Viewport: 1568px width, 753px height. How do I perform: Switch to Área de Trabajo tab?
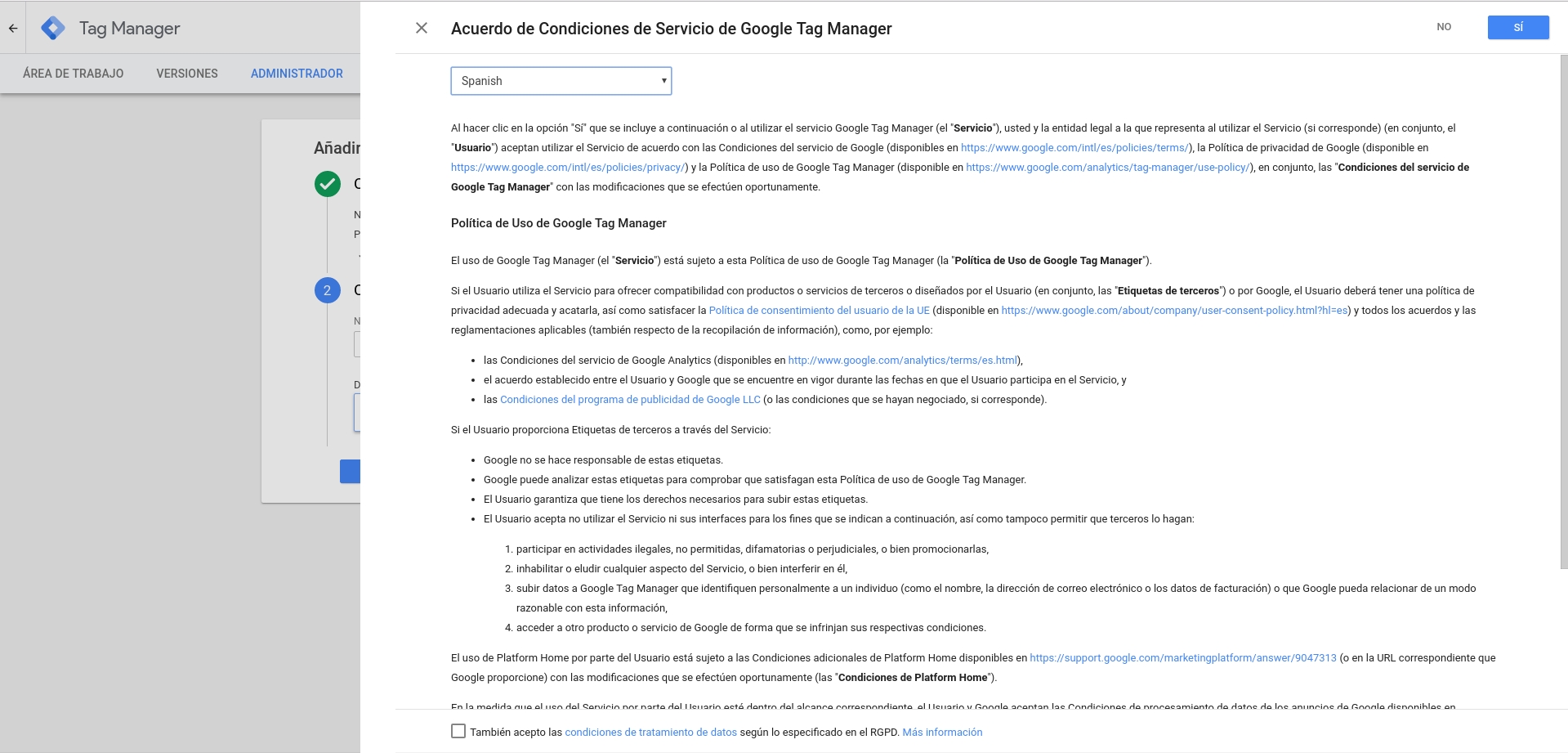click(74, 74)
